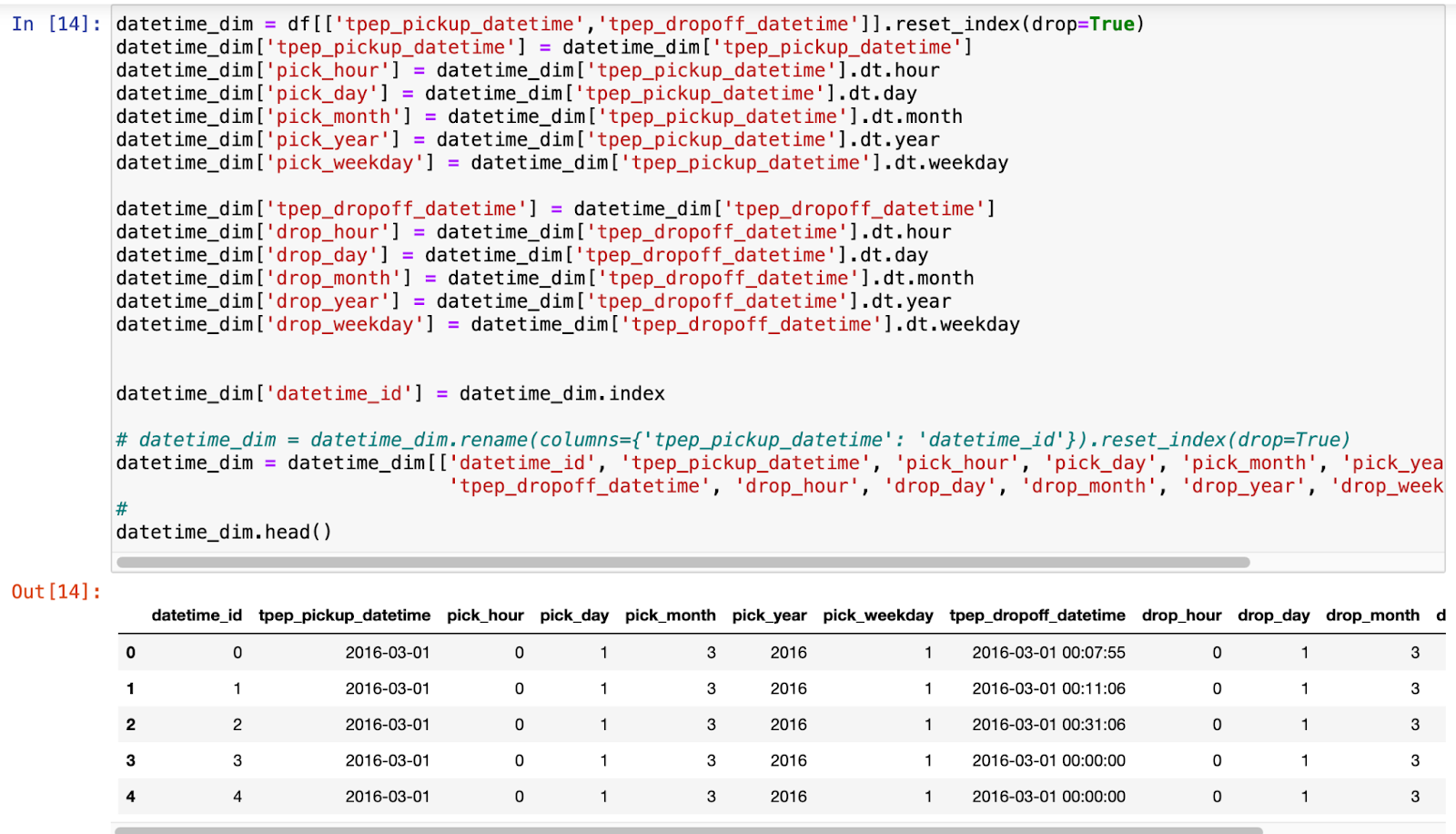Click the tpep_dropoff_datetime column header
Viewport: 1456px width, 834px height.
(1036, 615)
